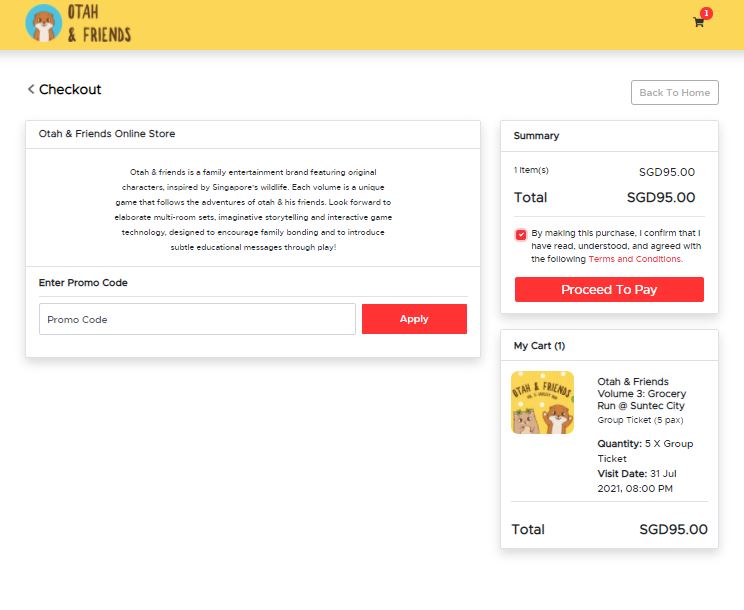The width and height of the screenshot is (744, 610).
Task: Click the Checkout page title
Action: point(70,89)
